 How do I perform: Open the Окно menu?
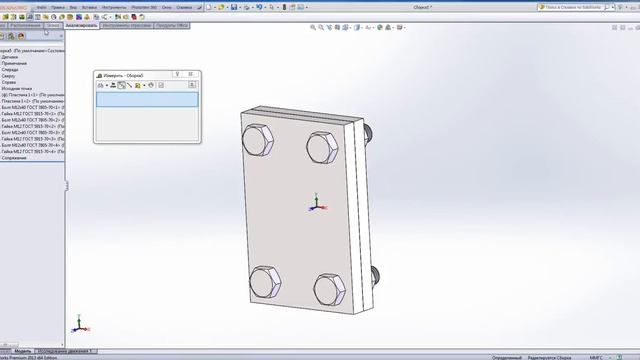(167, 7)
